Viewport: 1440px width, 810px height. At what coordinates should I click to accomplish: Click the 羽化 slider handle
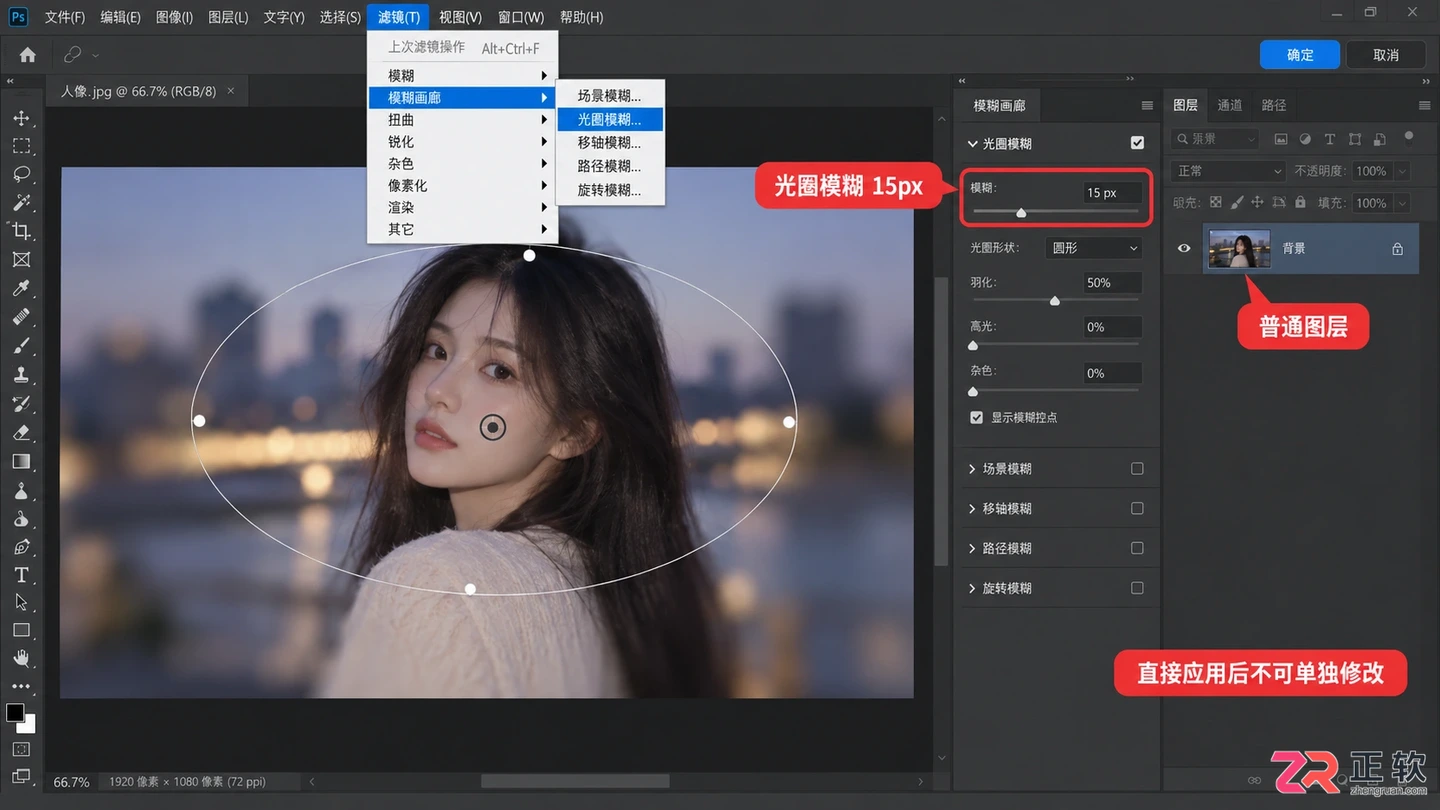[x=1054, y=300]
